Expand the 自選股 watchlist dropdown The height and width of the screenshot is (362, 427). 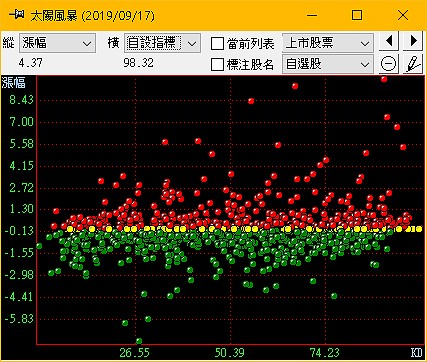click(x=328, y=64)
